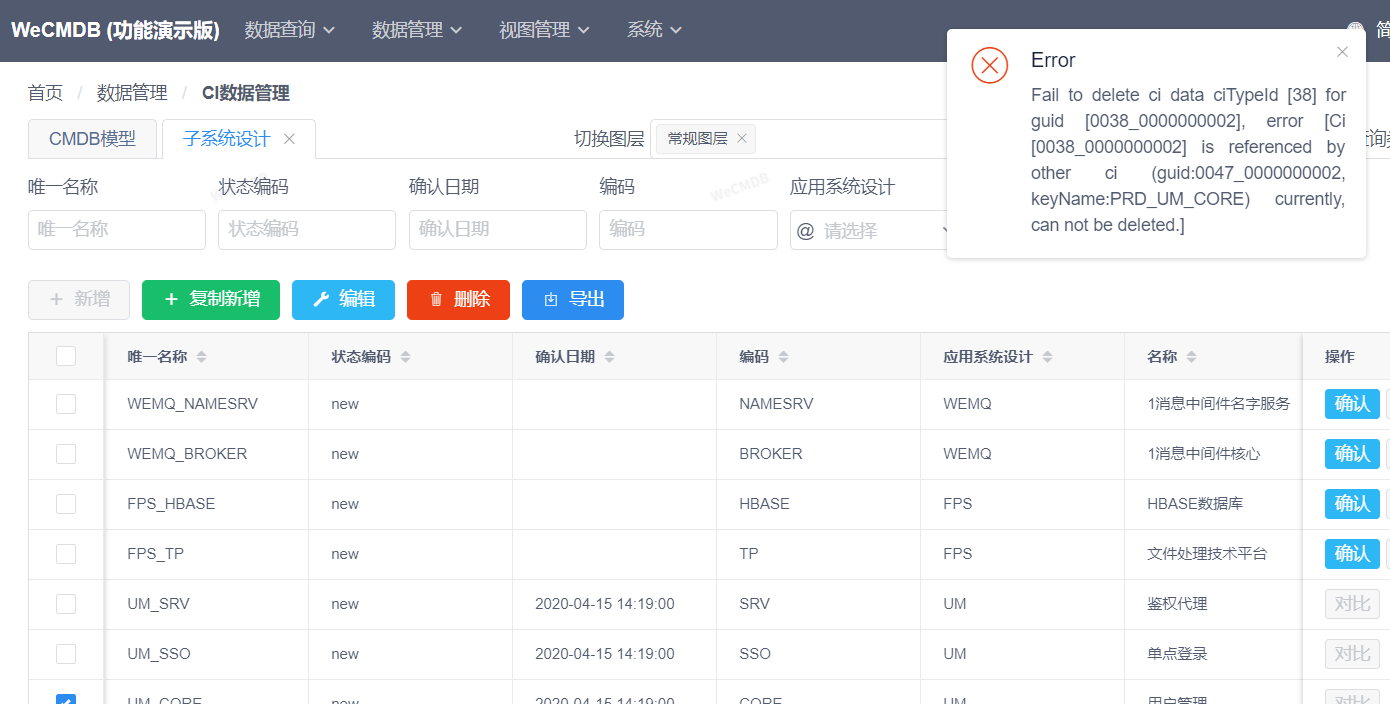Open the language globe icon in top bar

(x=1357, y=24)
